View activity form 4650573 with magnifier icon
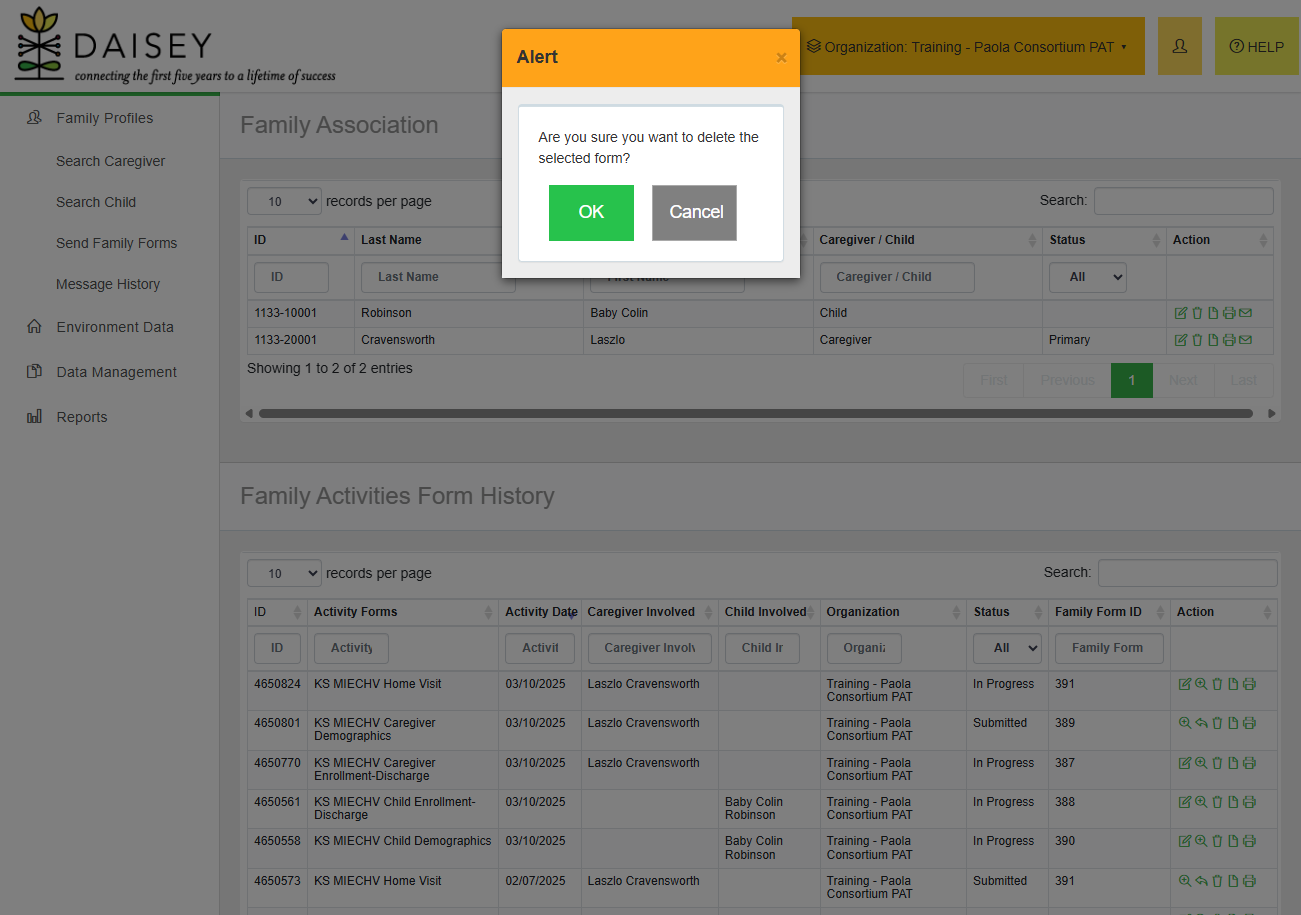Viewport: 1301px width, 915px height. (1185, 881)
